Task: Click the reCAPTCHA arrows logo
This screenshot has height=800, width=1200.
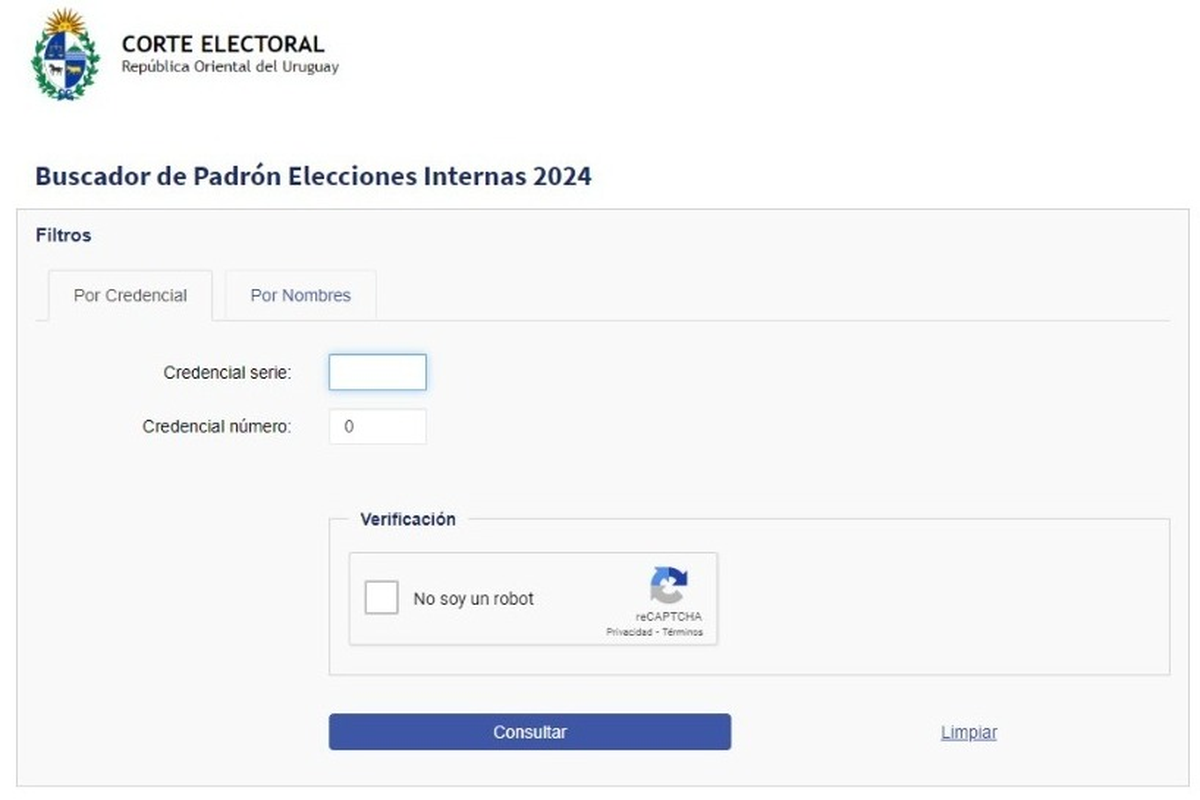Action: [669, 586]
